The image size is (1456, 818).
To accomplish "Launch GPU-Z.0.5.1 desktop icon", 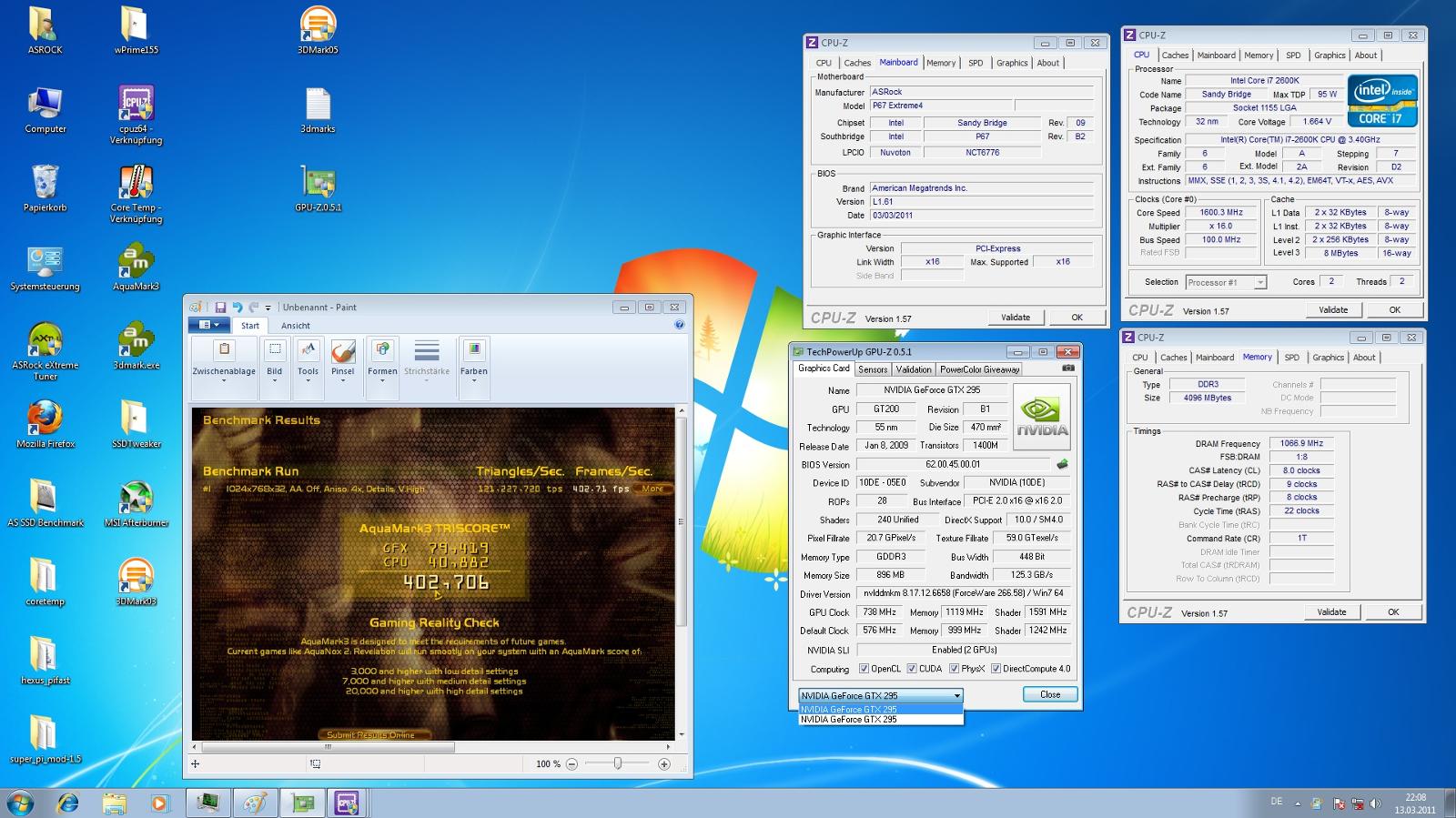I will pos(318,188).
